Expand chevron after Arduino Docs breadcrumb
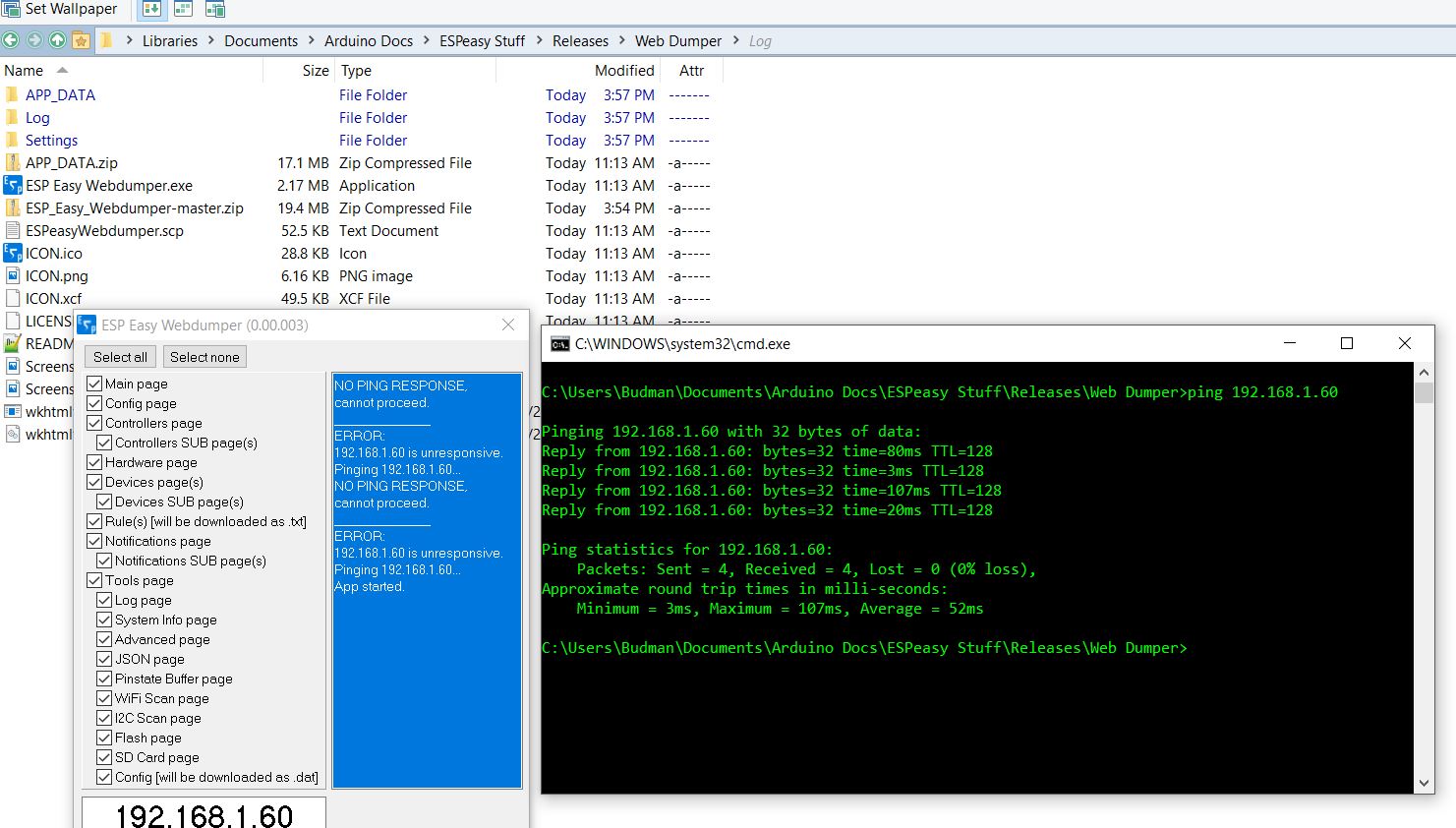This screenshot has width=1456, height=828. 427,40
